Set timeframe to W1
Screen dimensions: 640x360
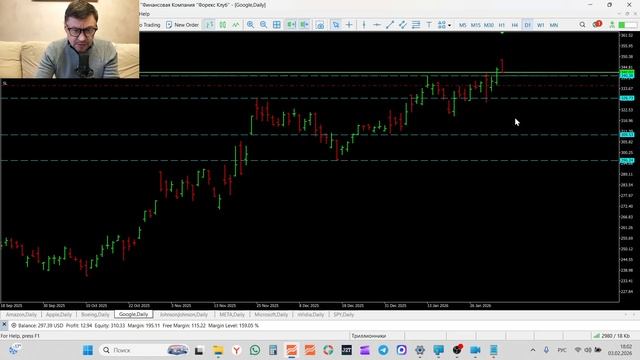(540, 25)
